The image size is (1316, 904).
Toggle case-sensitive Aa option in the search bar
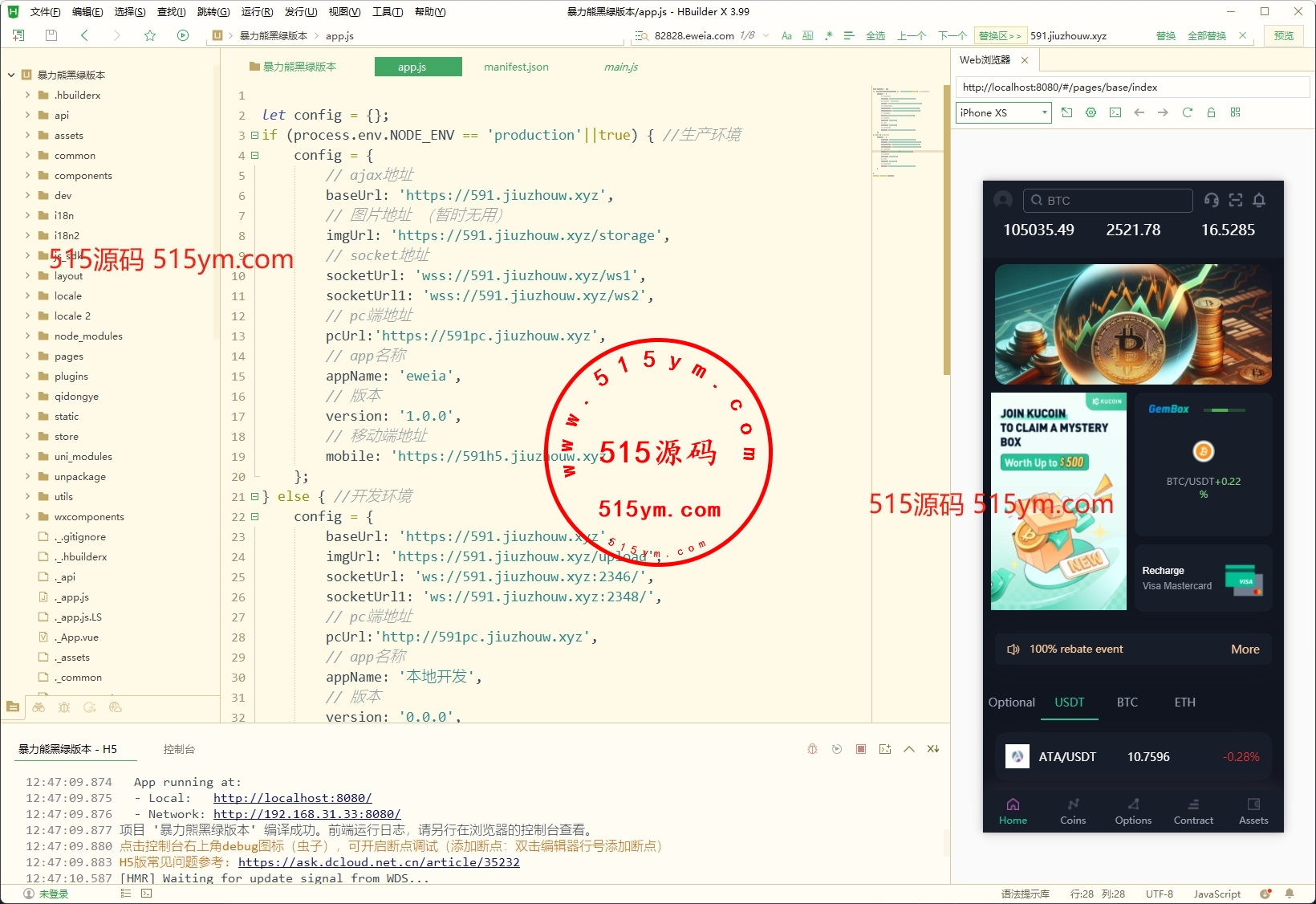[x=786, y=35]
